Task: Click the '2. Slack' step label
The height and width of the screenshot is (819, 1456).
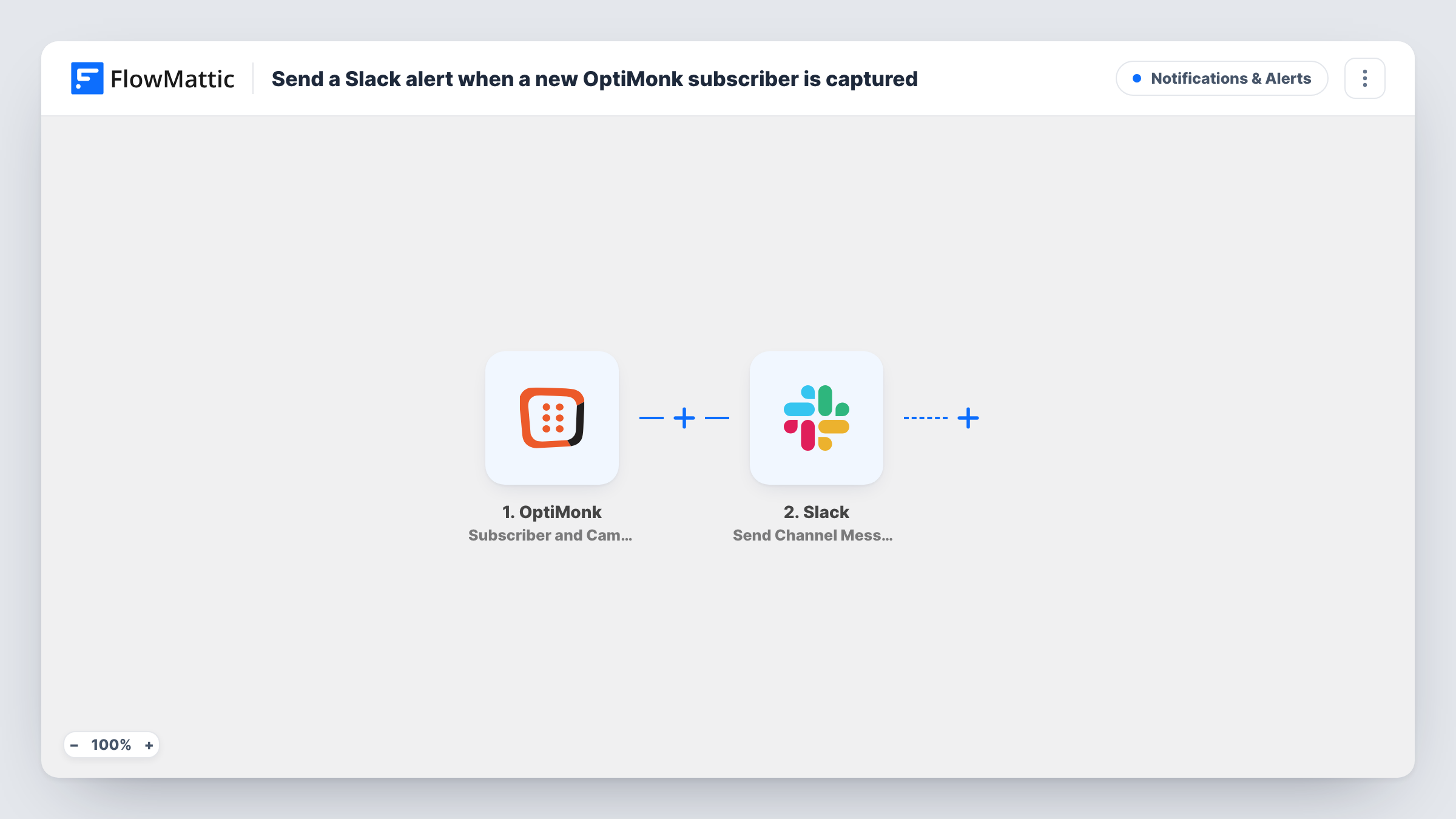Action: coord(816,512)
